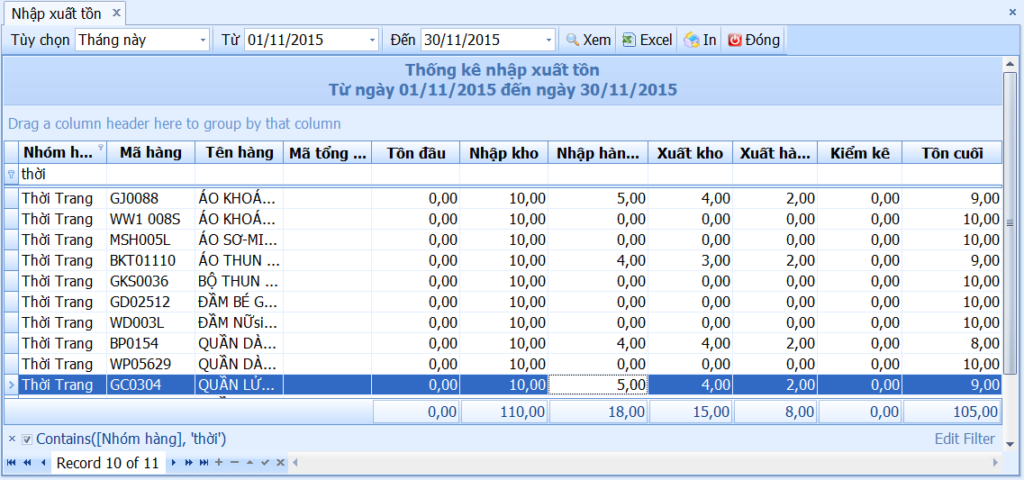Append new record with plus icon
1024x480 pixels.
219,462
